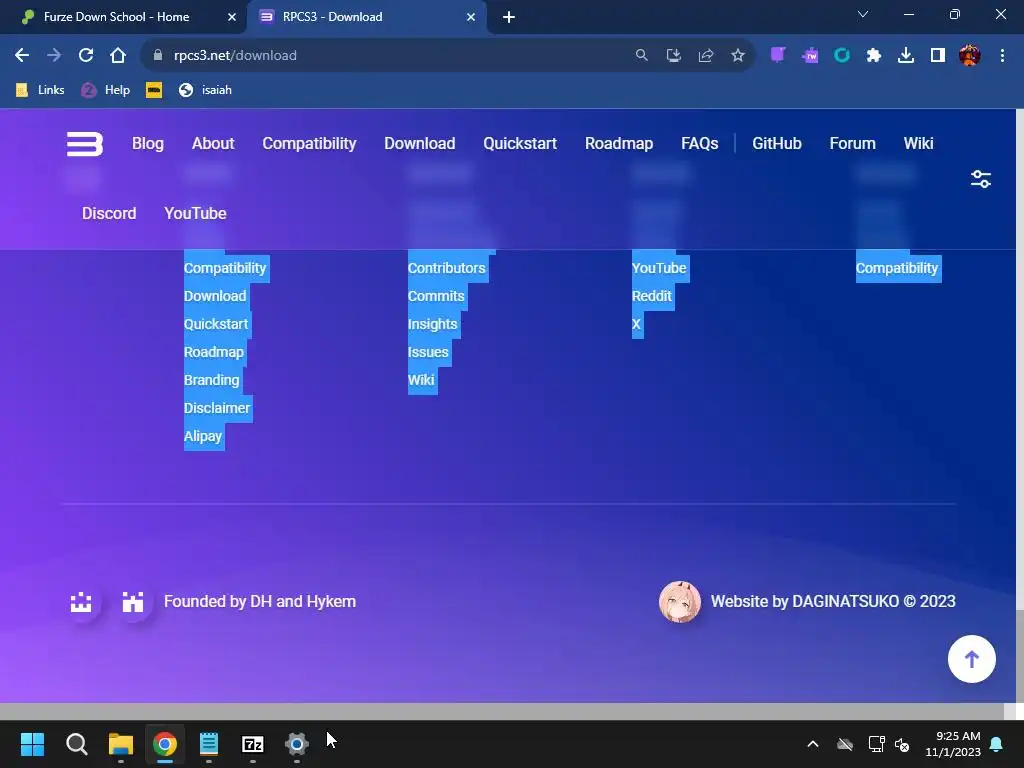
Task: Open Blog in the navigation bar
Action: tap(148, 144)
